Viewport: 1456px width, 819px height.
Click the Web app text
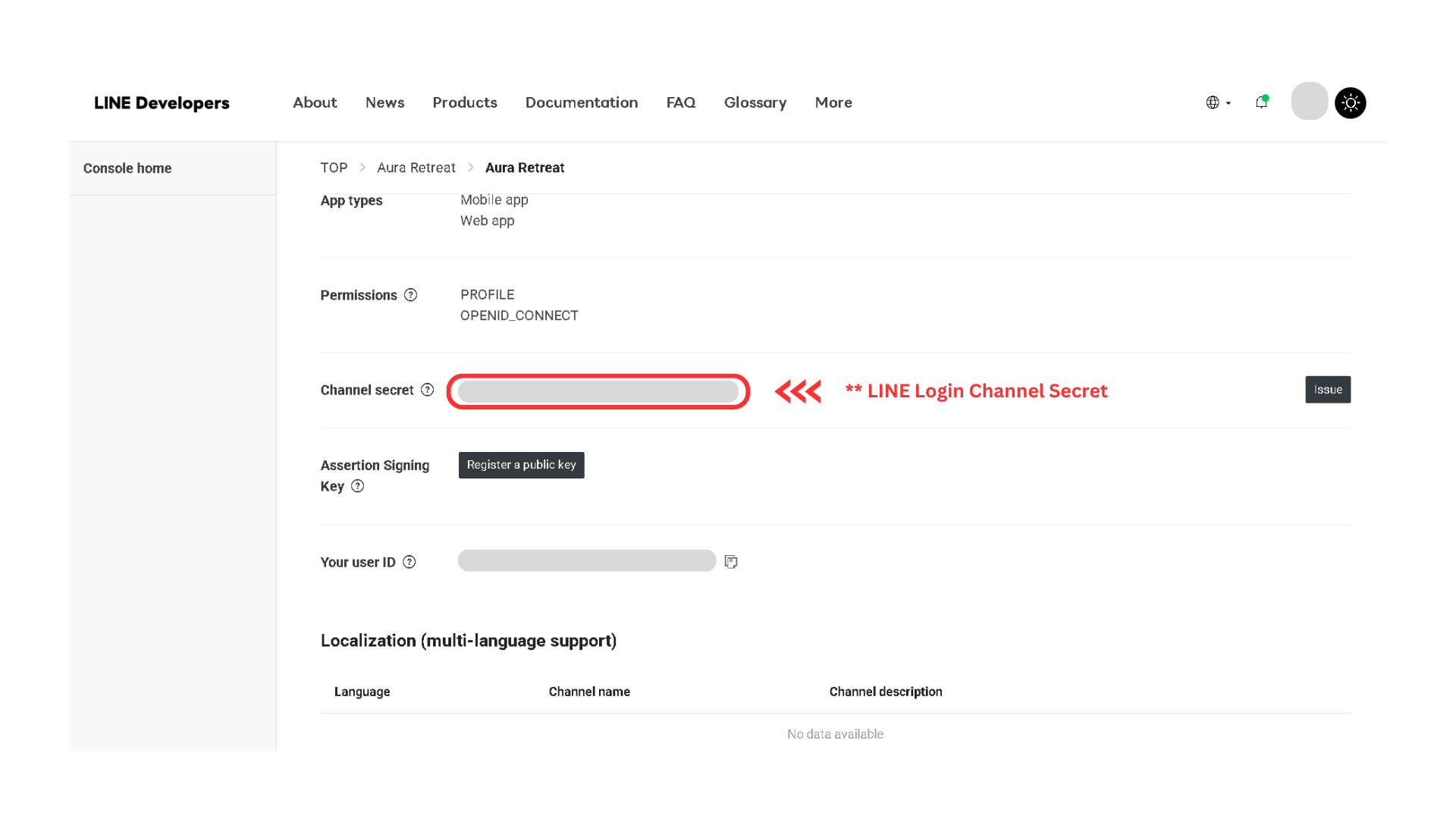pyautogui.click(x=488, y=221)
